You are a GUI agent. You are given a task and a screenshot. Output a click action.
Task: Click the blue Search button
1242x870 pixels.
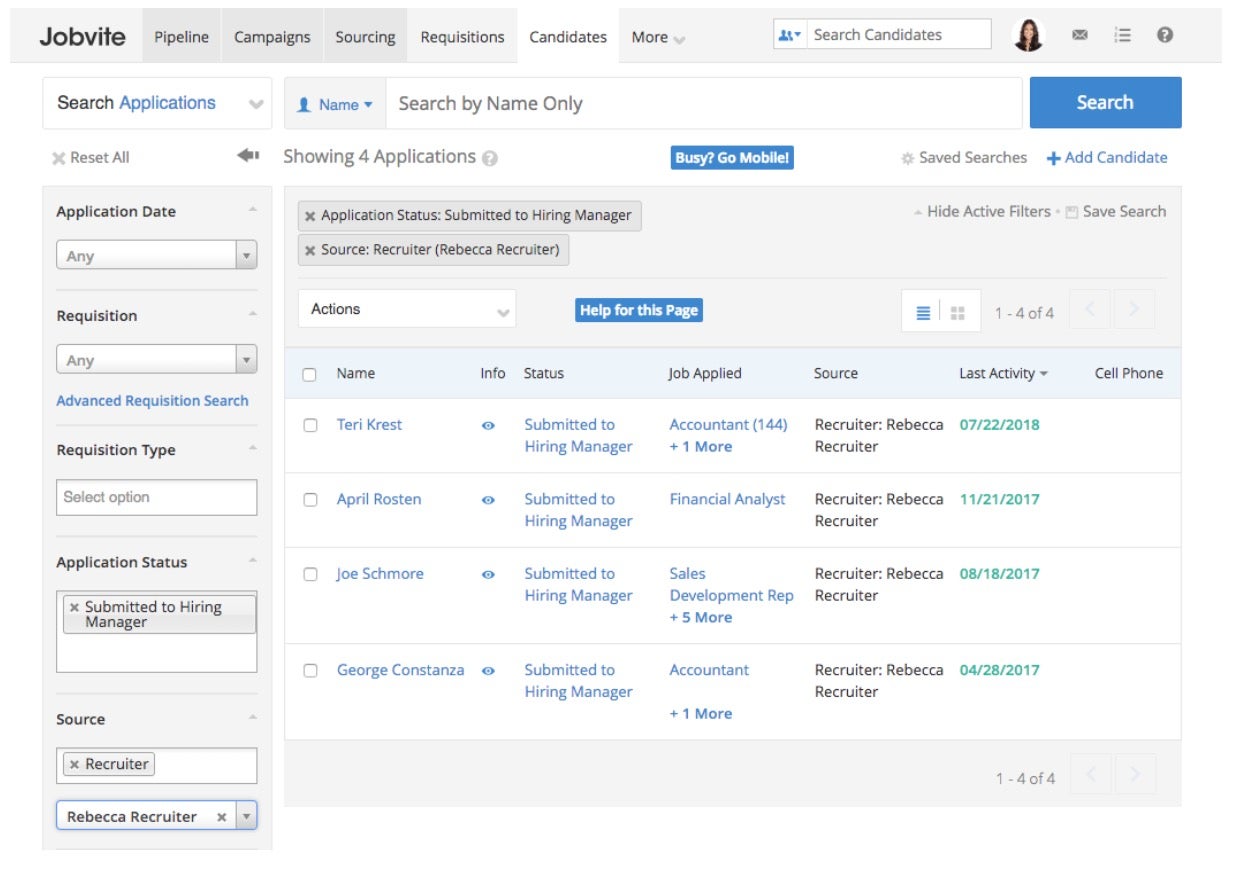(1105, 102)
